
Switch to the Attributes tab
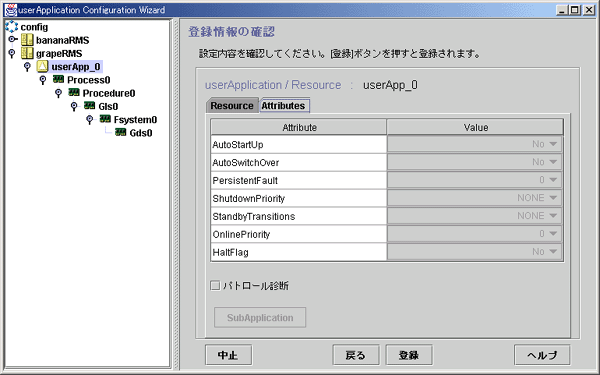[284, 106]
